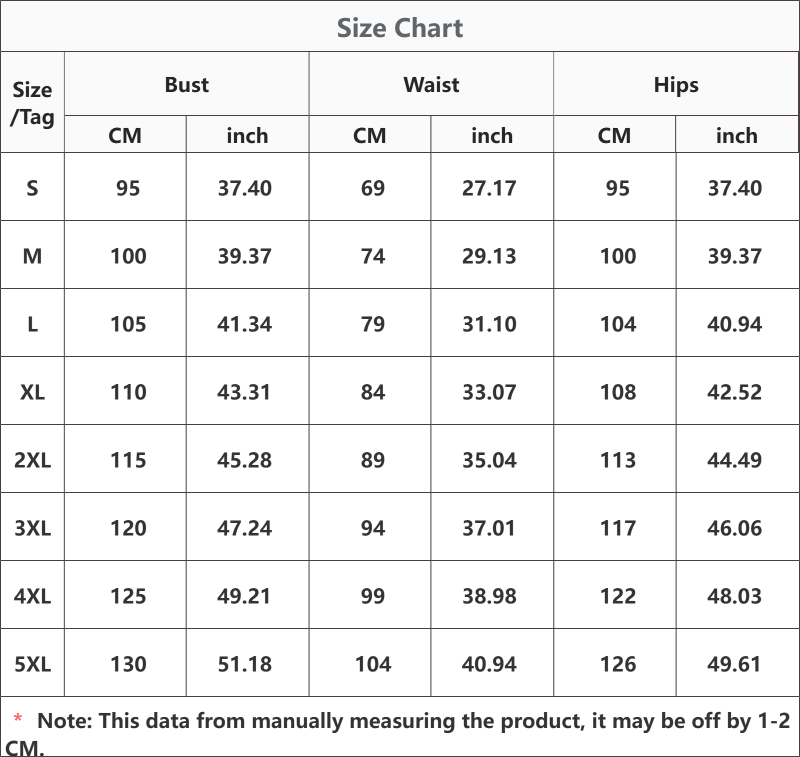Click waist value 27.17 inches
Screen dimensions: 800x757
tap(489, 188)
